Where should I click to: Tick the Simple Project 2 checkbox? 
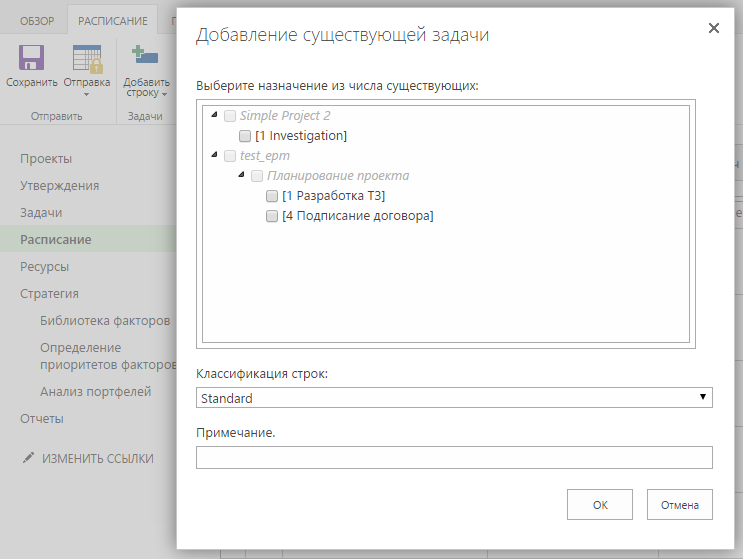coord(230,116)
